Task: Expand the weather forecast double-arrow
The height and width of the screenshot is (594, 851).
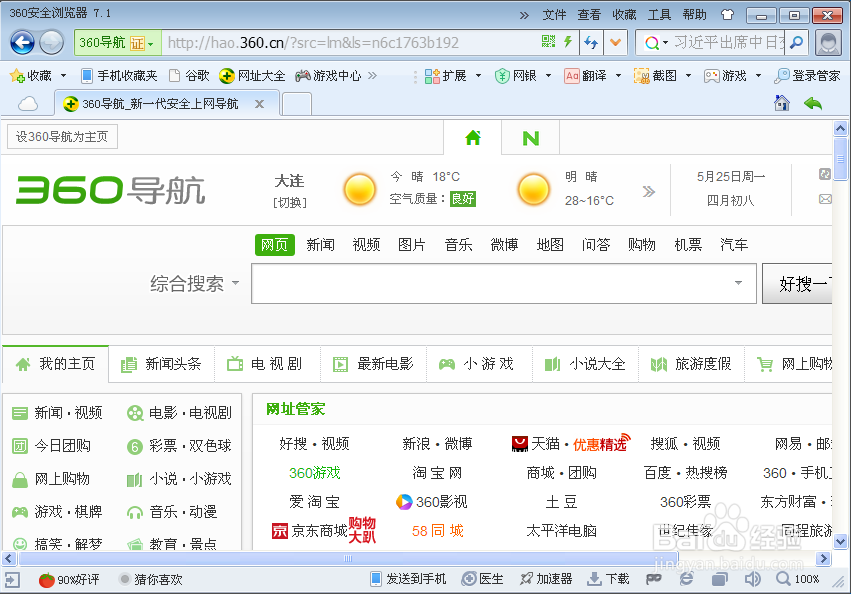Action: coord(649,191)
